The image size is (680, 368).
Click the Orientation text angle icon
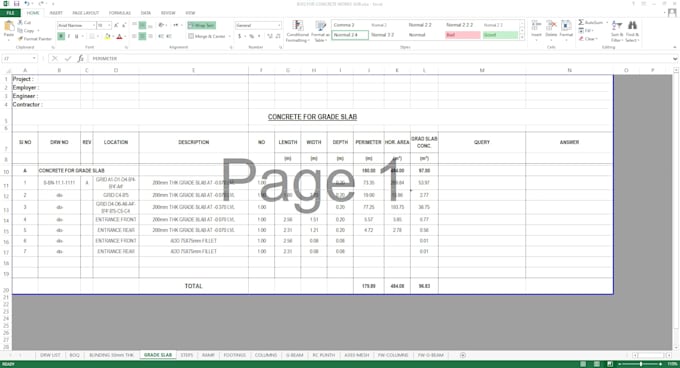pos(161,26)
